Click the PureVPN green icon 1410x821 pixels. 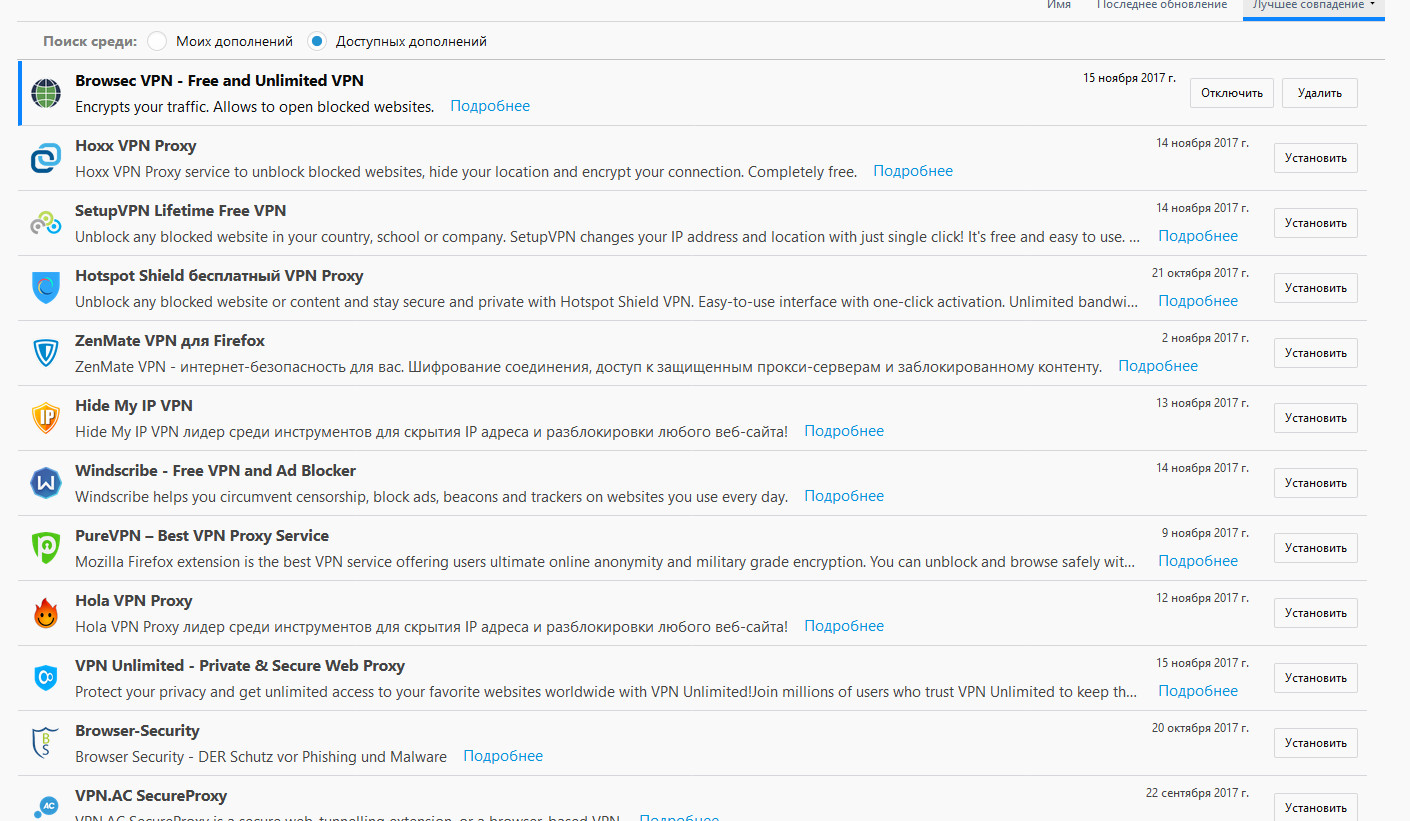pos(46,548)
